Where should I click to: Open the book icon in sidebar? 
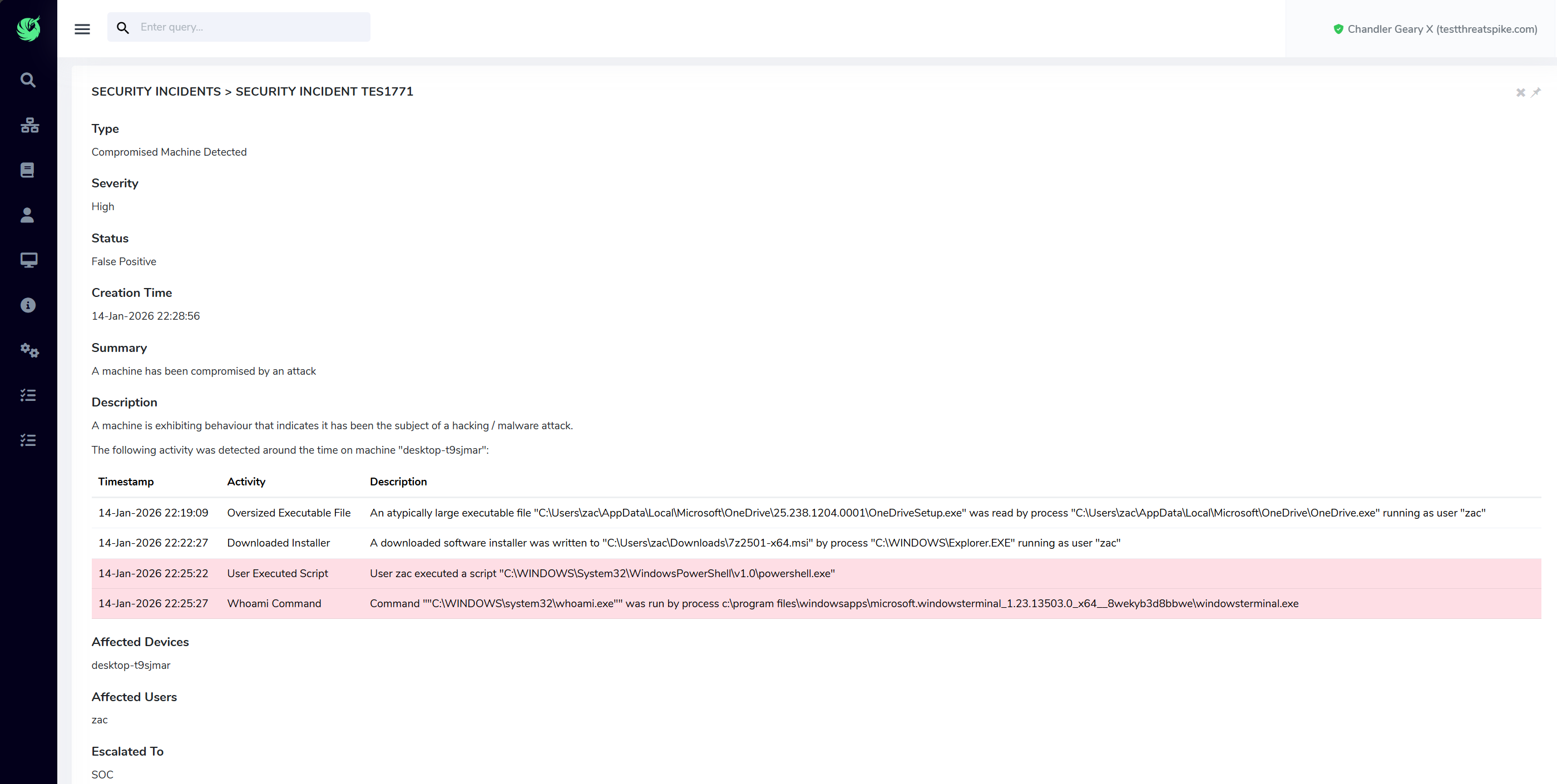(x=27, y=170)
